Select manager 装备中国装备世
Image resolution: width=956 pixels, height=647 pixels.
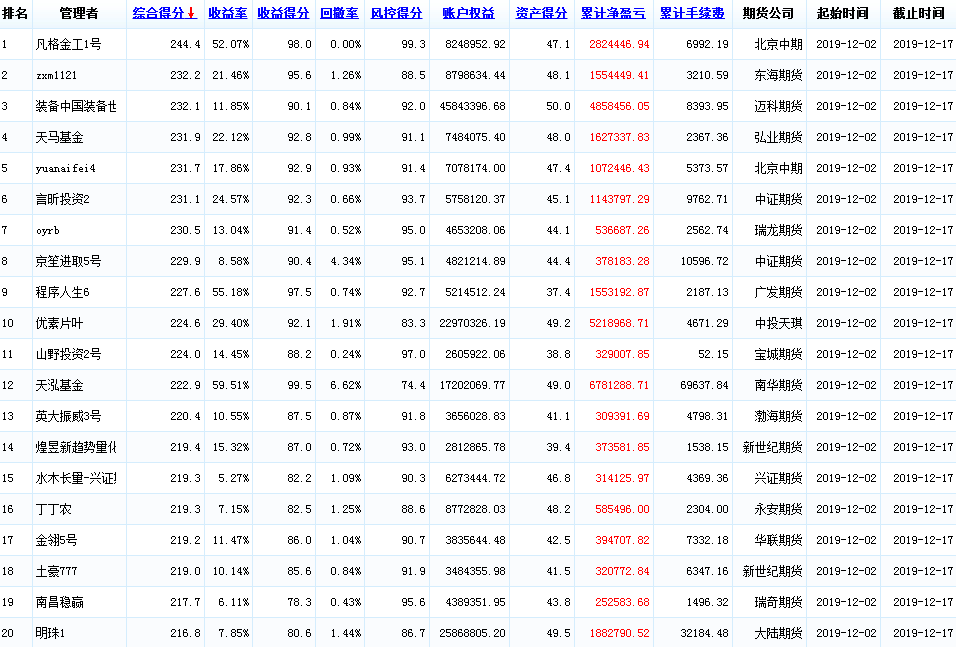[x=76, y=106]
